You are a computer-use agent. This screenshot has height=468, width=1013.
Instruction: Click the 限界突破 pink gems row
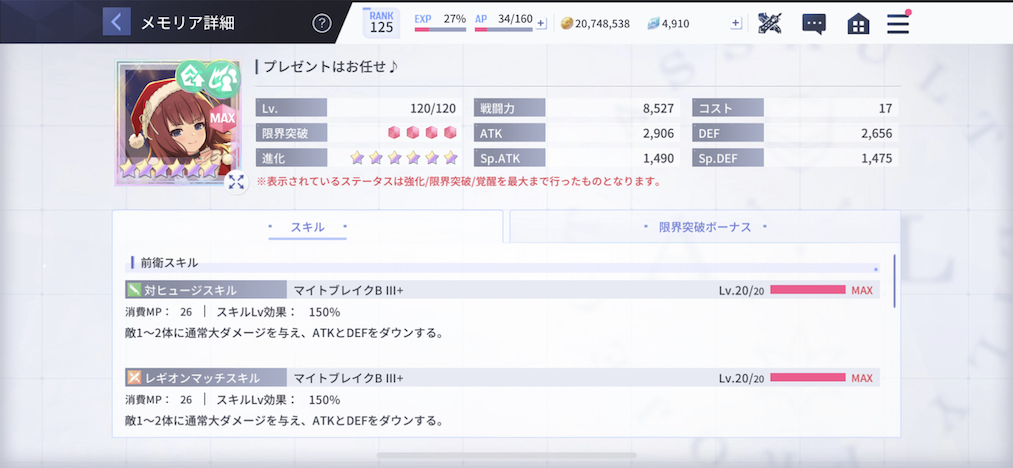point(422,133)
